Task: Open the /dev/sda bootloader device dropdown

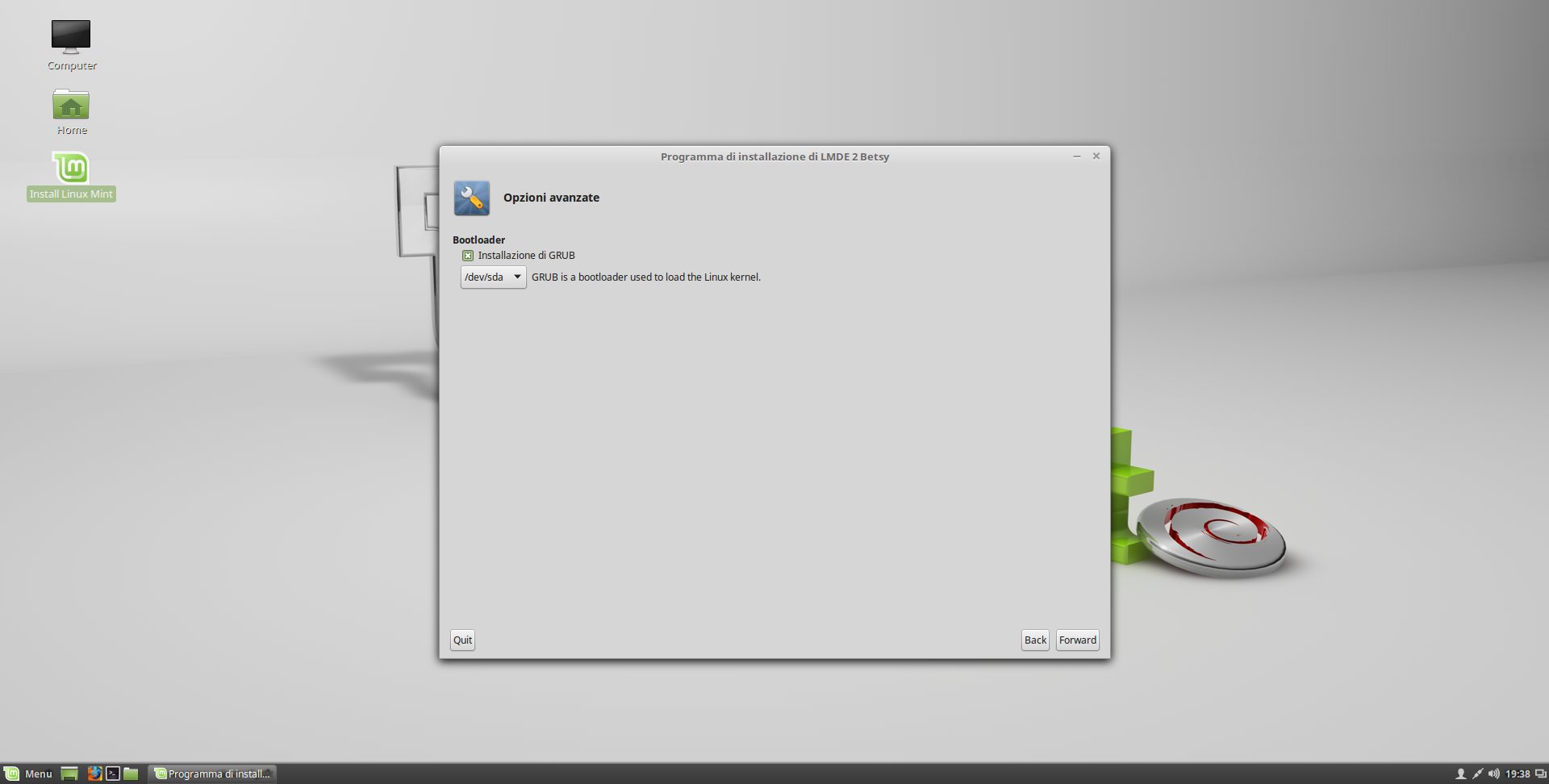Action: tap(493, 277)
